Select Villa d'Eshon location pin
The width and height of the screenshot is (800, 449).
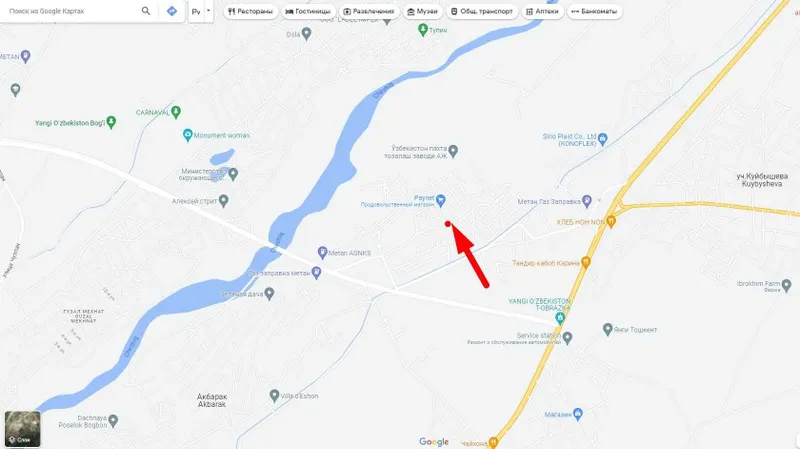click(x=274, y=395)
